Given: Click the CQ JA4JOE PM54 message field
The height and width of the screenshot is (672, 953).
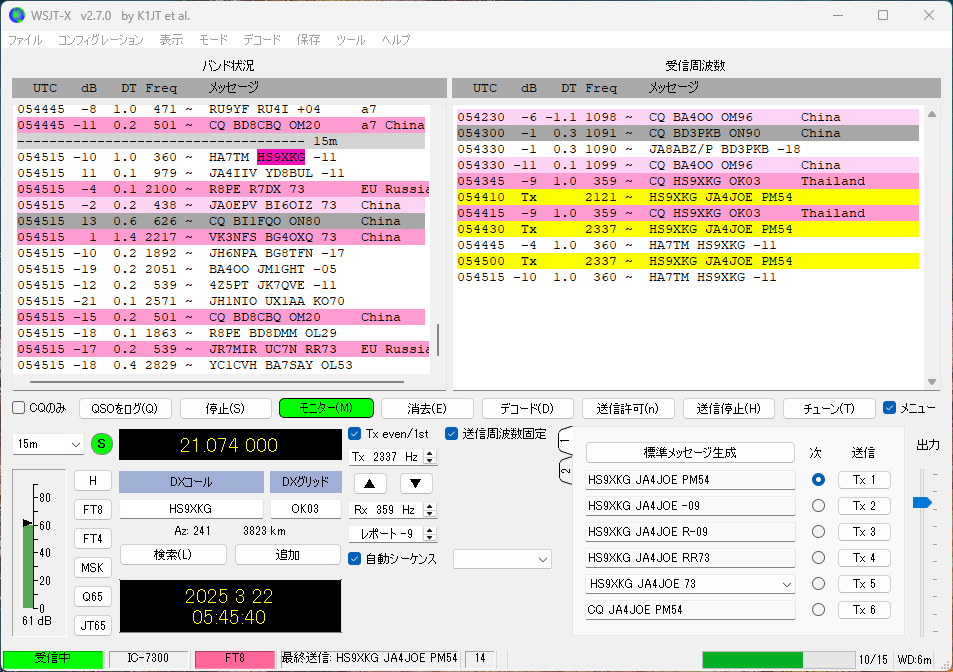Looking at the screenshot, I should click(x=690, y=609).
